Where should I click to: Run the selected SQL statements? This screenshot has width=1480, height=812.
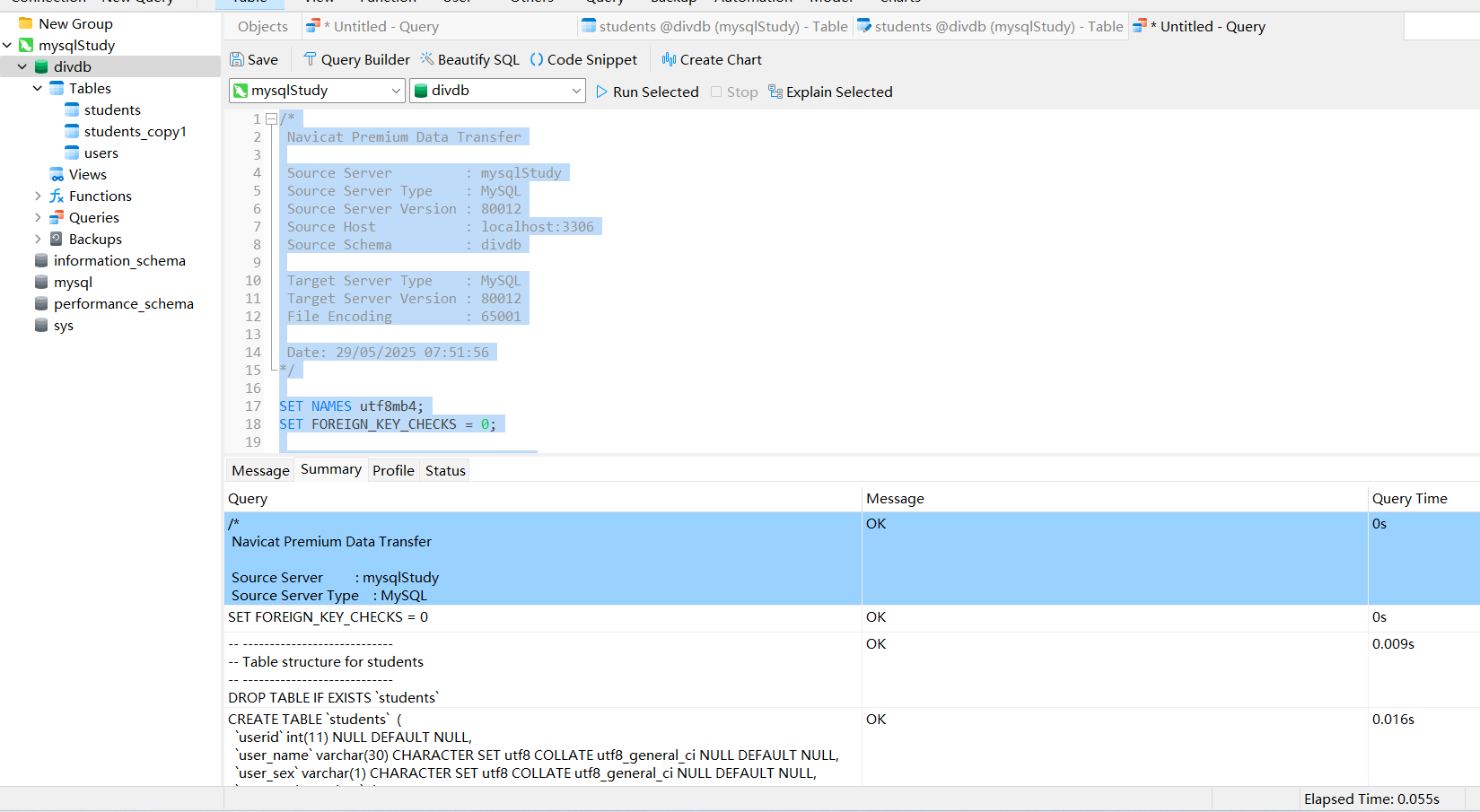point(647,92)
